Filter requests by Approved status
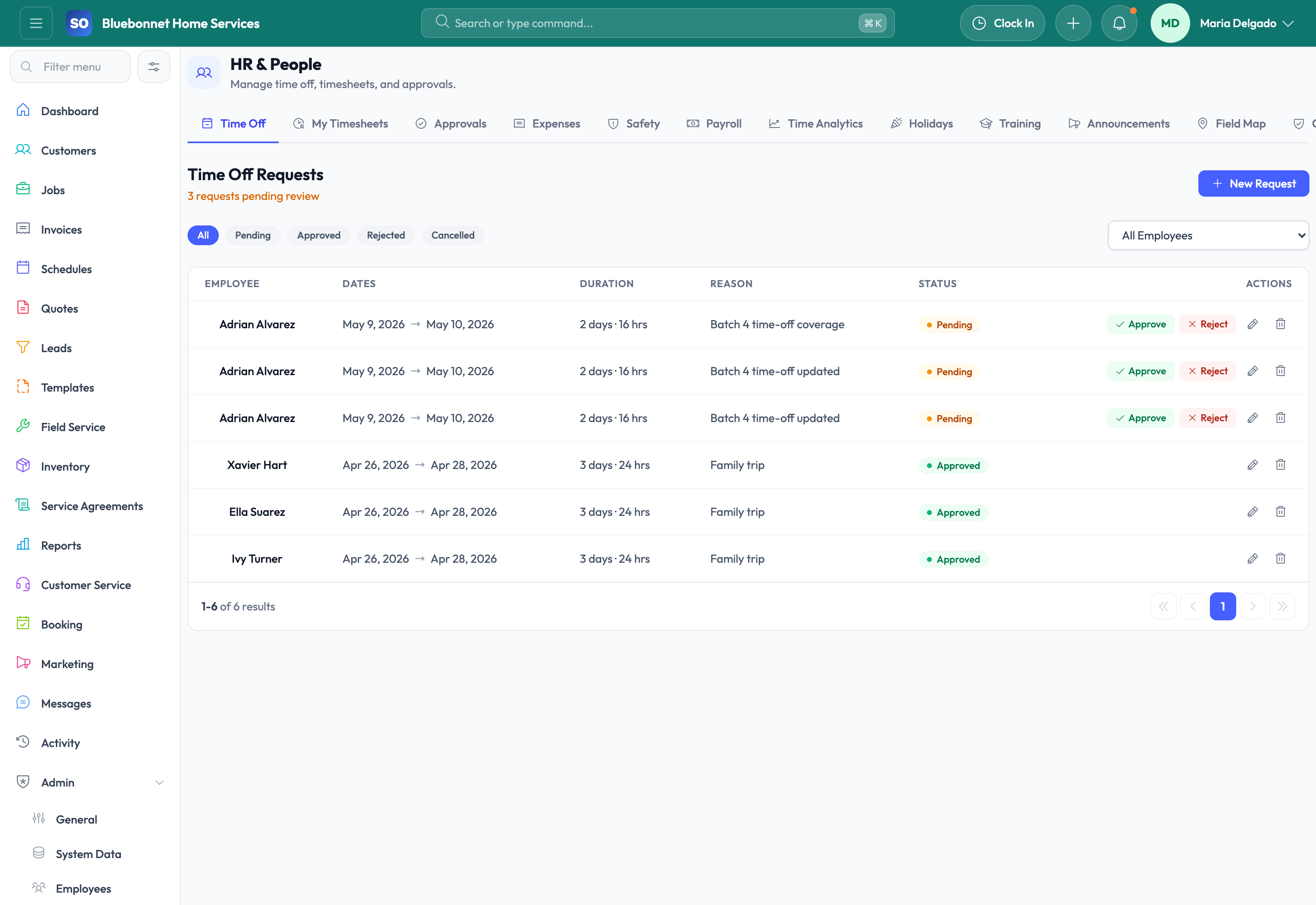This screenshot has width=1316, height=905. click(319, 235)
